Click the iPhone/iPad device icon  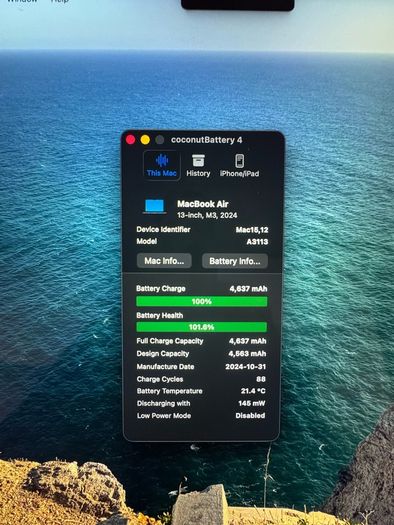[x=239, y=161]
